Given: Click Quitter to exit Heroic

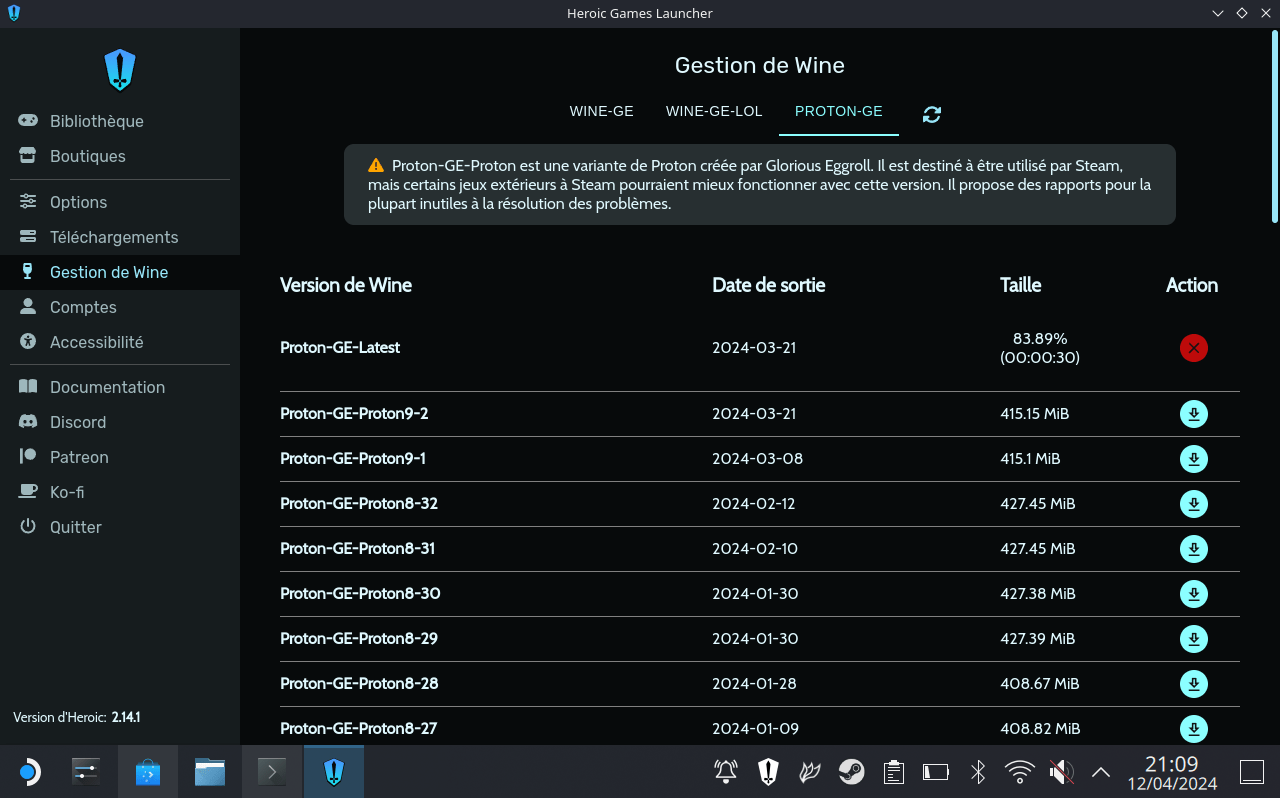Looking at the screenshot, I should [120, 527].
